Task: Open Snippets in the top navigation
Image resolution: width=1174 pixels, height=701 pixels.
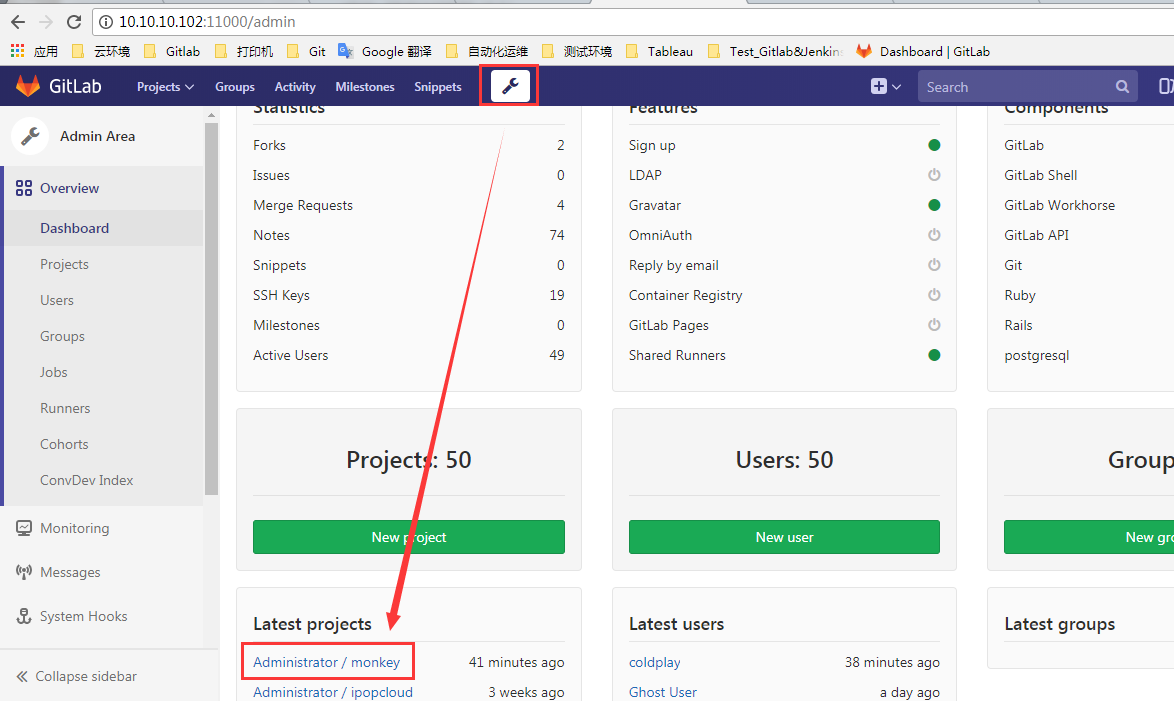Action: pos(437,87)
